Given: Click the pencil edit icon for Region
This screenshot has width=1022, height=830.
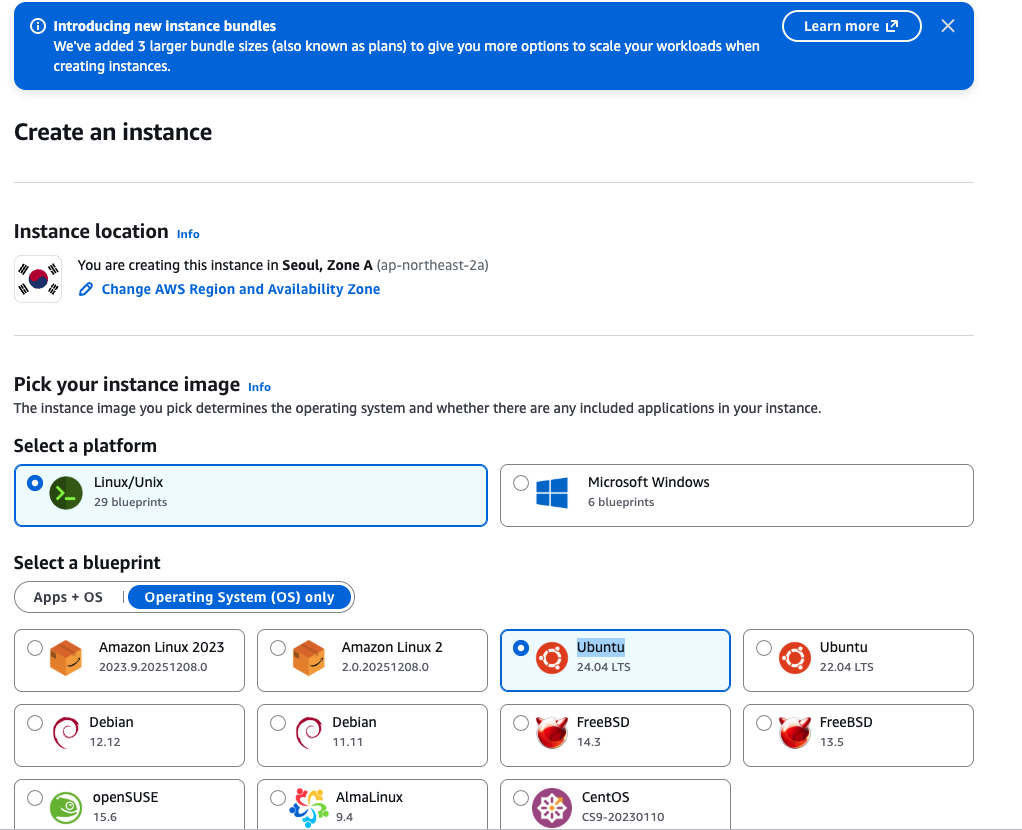Looking at the screenshot, I should click(x=85, y=289).
